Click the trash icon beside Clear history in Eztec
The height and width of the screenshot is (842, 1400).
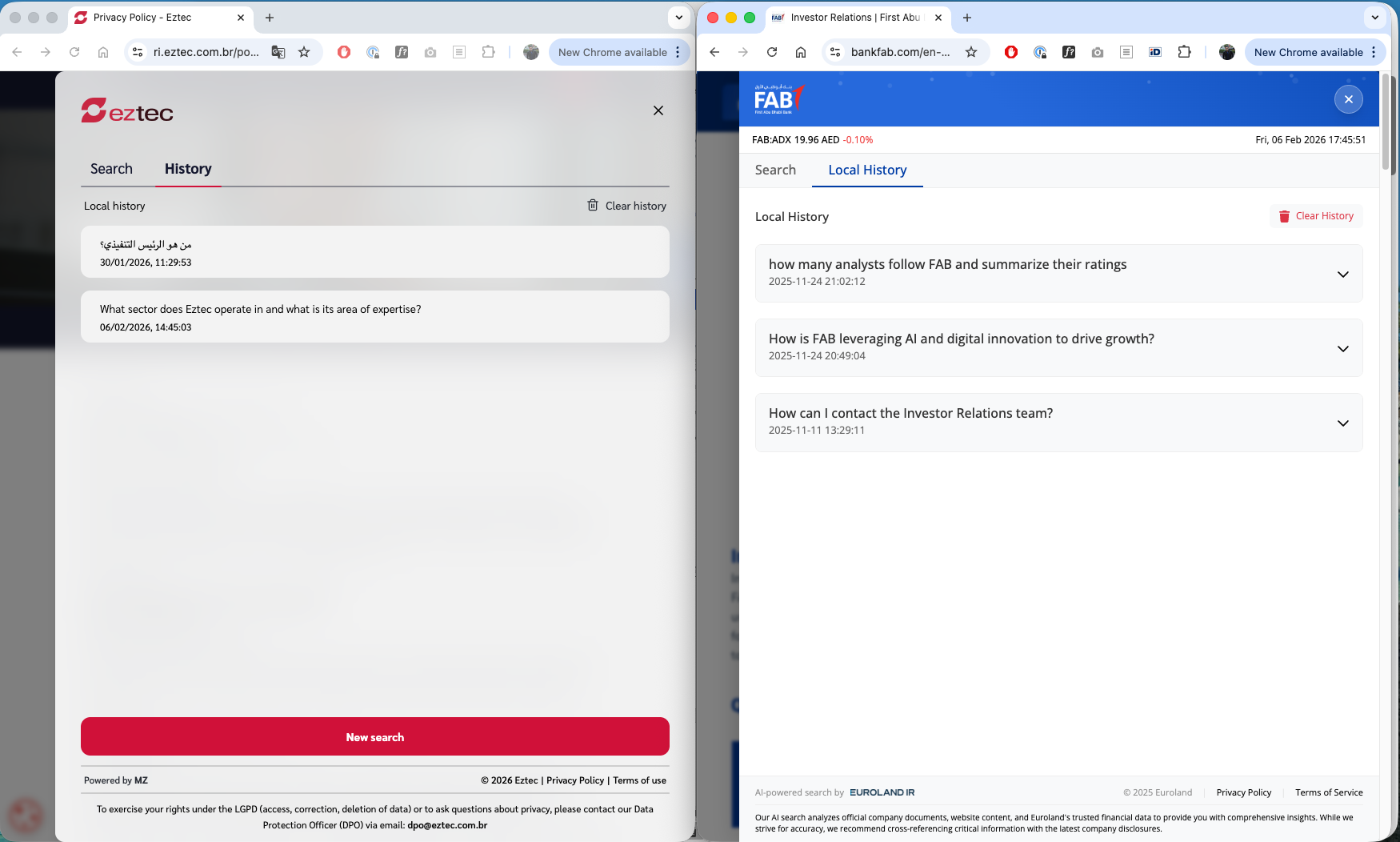pos(593,206)
